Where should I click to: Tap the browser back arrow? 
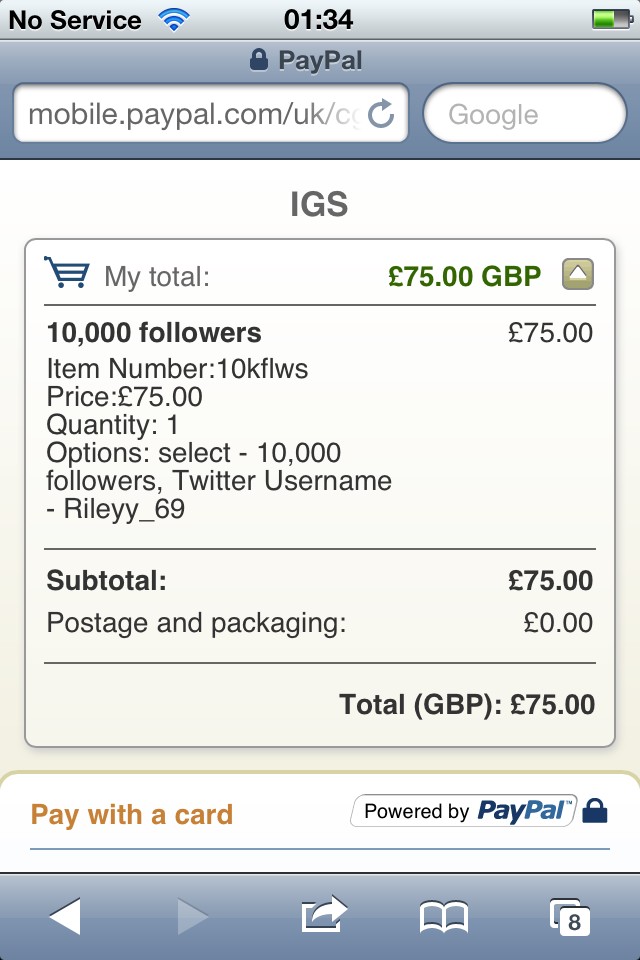(65, 916)
